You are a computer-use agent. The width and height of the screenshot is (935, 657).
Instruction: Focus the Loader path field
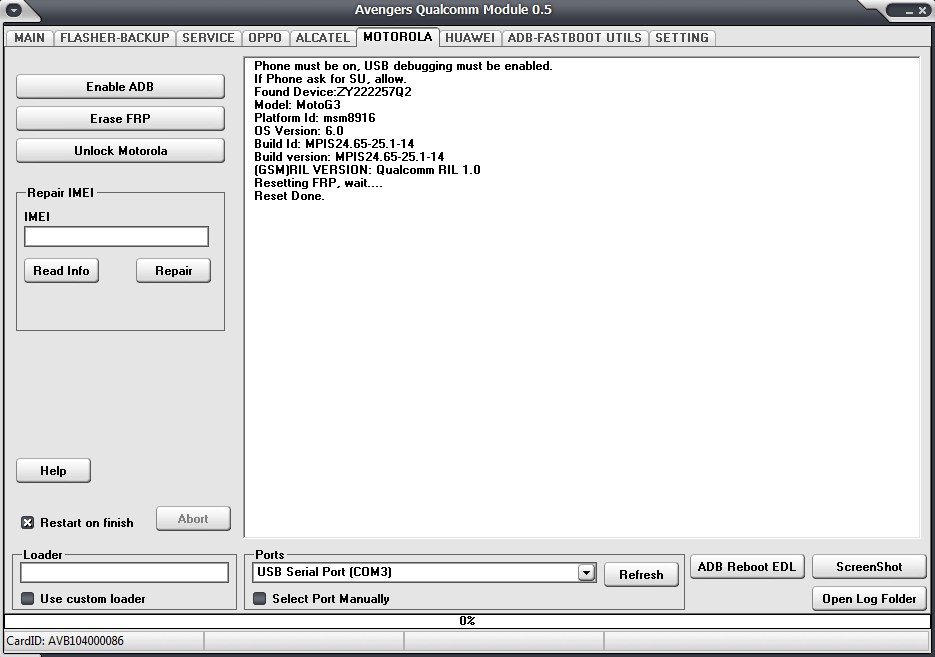[124, 572]
